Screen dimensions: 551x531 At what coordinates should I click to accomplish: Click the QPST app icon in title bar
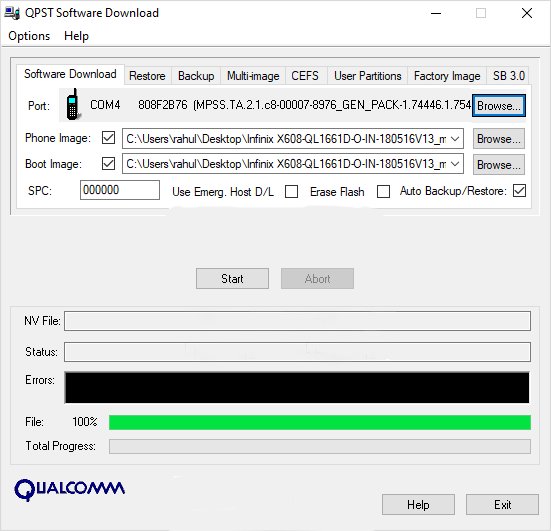tap(12, 13)
